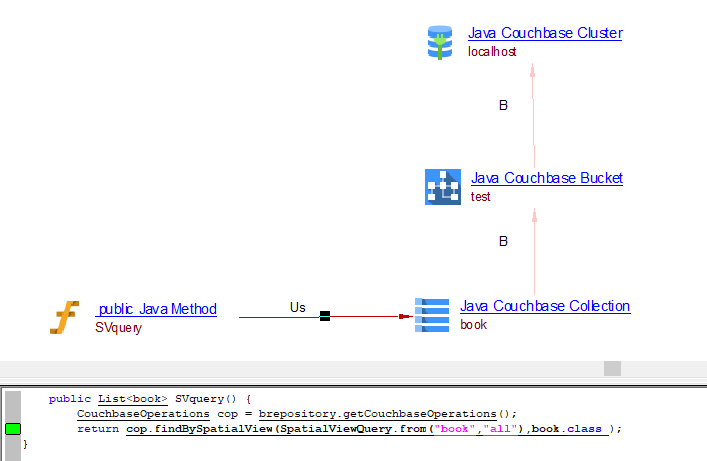
Task: Click the horizontal scrollbar thumb
Action: coord(612,368)
